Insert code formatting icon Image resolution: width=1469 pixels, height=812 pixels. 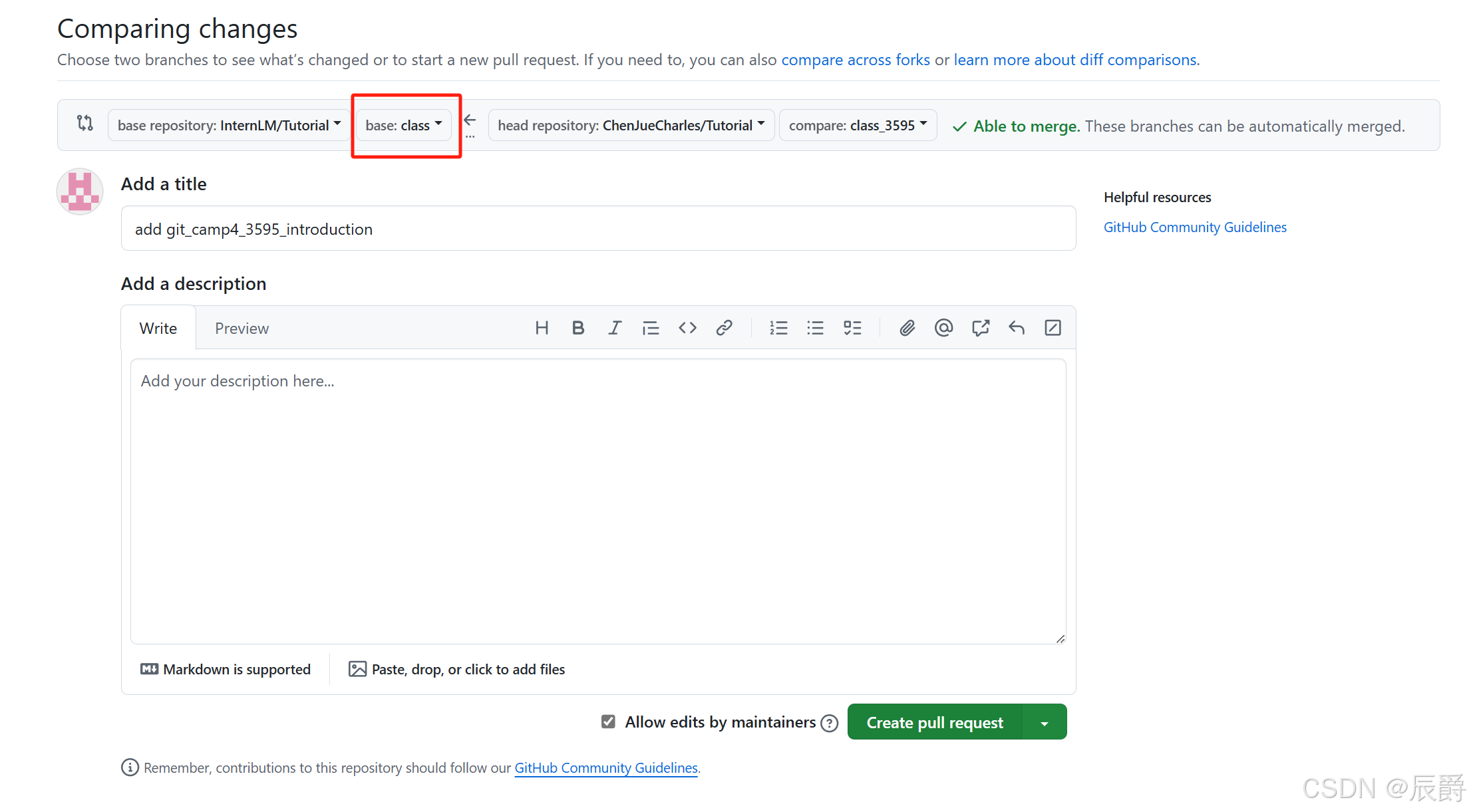tap(687, 328)
